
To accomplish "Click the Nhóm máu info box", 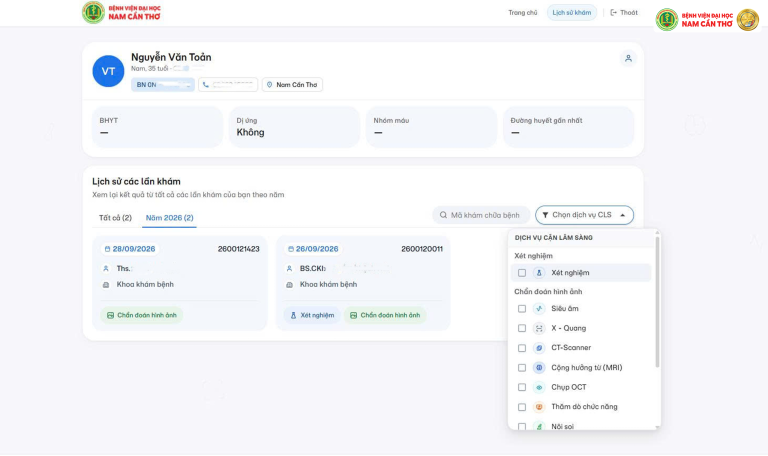I will click(432, 127).
